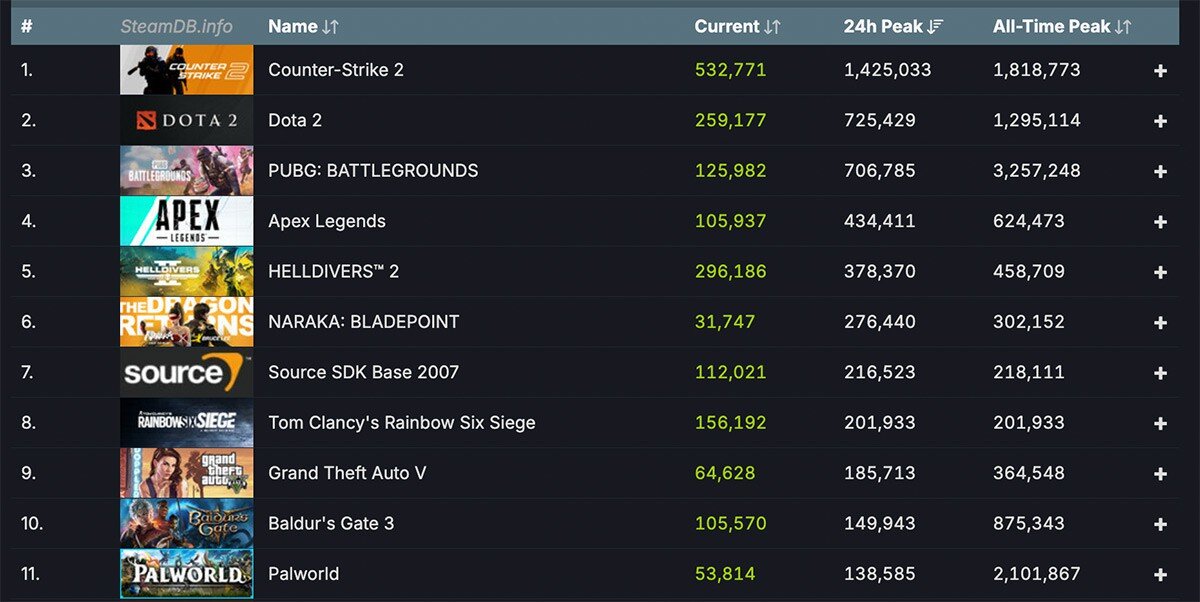Sort table by All-Time Peak column
Viewport: 1200px width, 602px height.
pos(1062,27)
